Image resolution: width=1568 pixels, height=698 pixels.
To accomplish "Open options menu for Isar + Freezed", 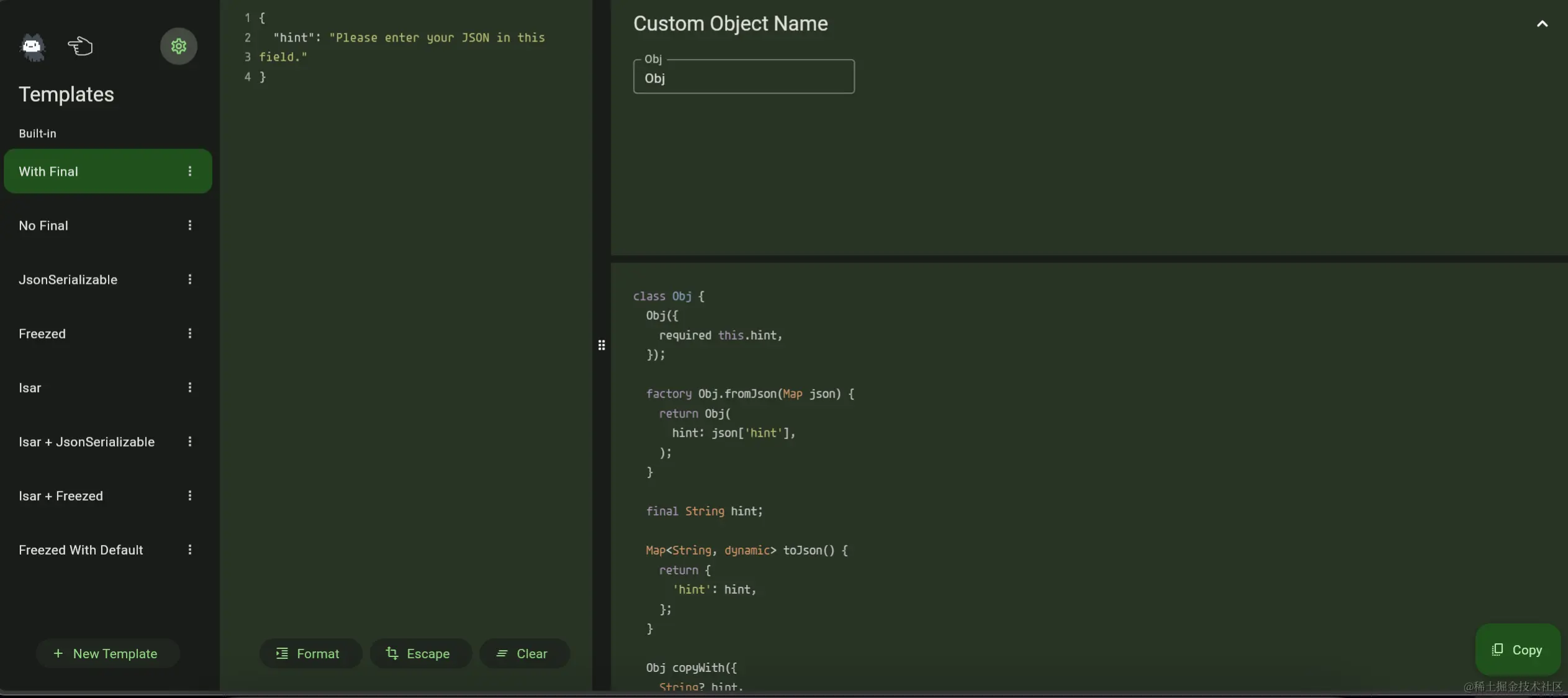I will pyautogui.click(x=190, y=496).
